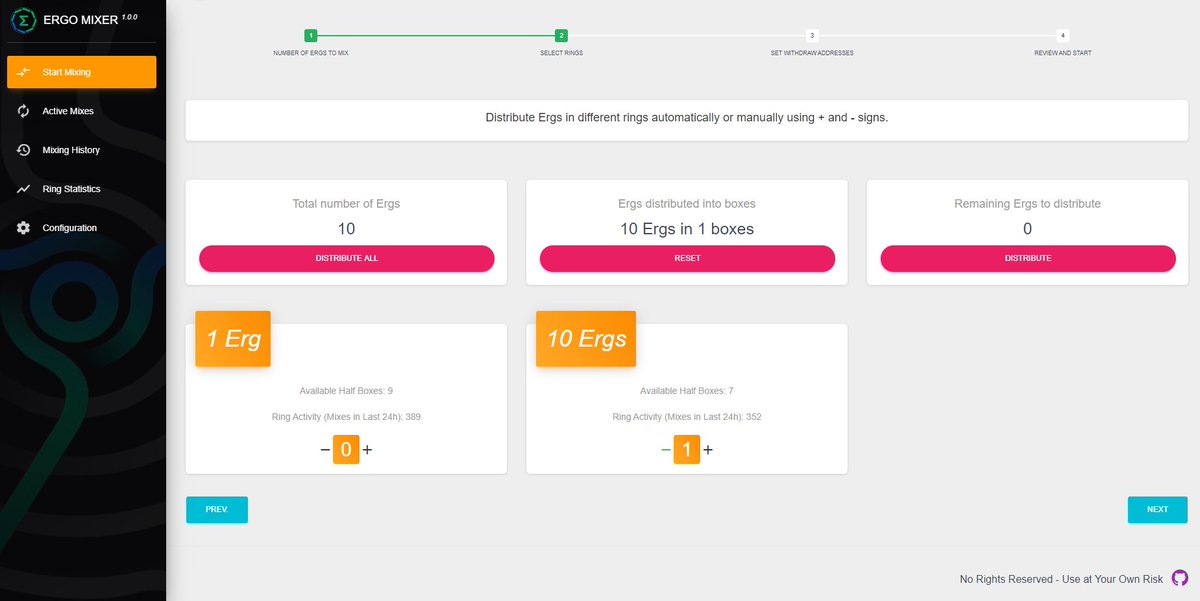Click '10 Ergs in 1 boxes' text
This screenshot has width=1200, height=601.
tap(687, 229)
